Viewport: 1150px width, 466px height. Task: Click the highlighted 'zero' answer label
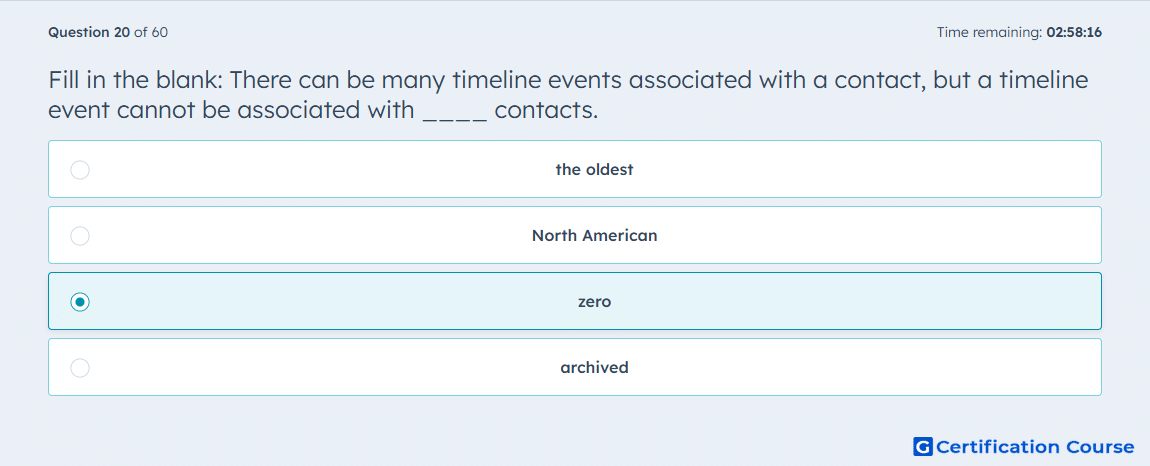coord(594,302)
